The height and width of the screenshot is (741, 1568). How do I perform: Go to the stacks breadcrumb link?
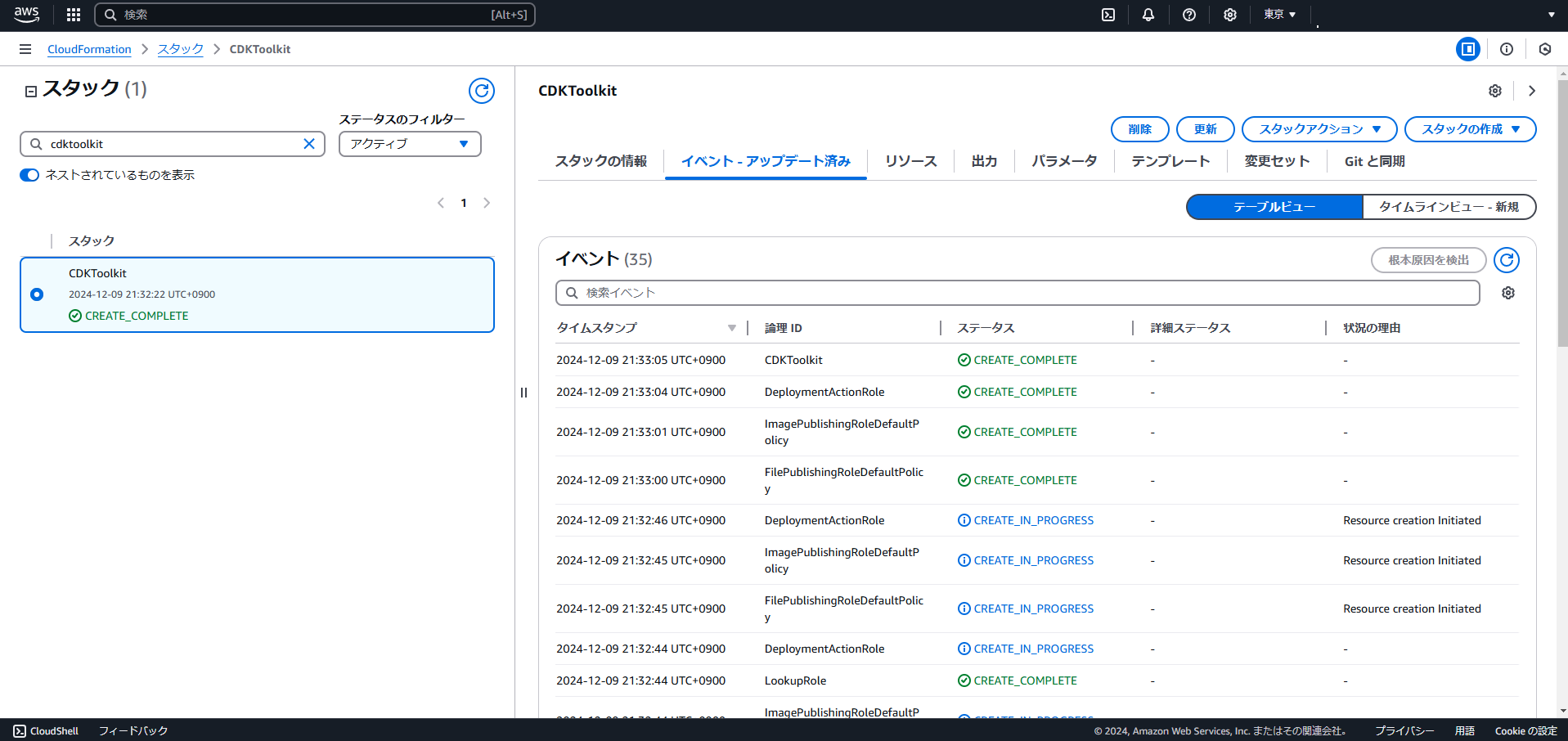pos(181,49)
